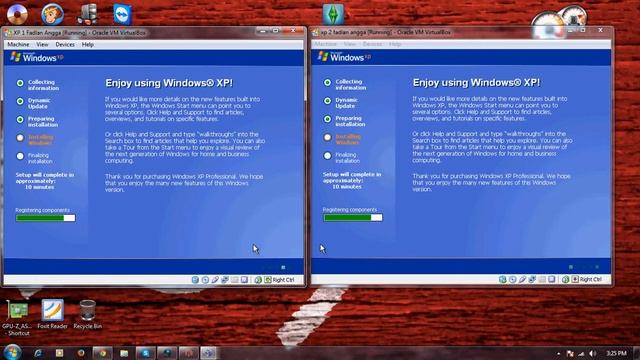Click Windows XP logo in XP 1 window

[x=37, y=57]
